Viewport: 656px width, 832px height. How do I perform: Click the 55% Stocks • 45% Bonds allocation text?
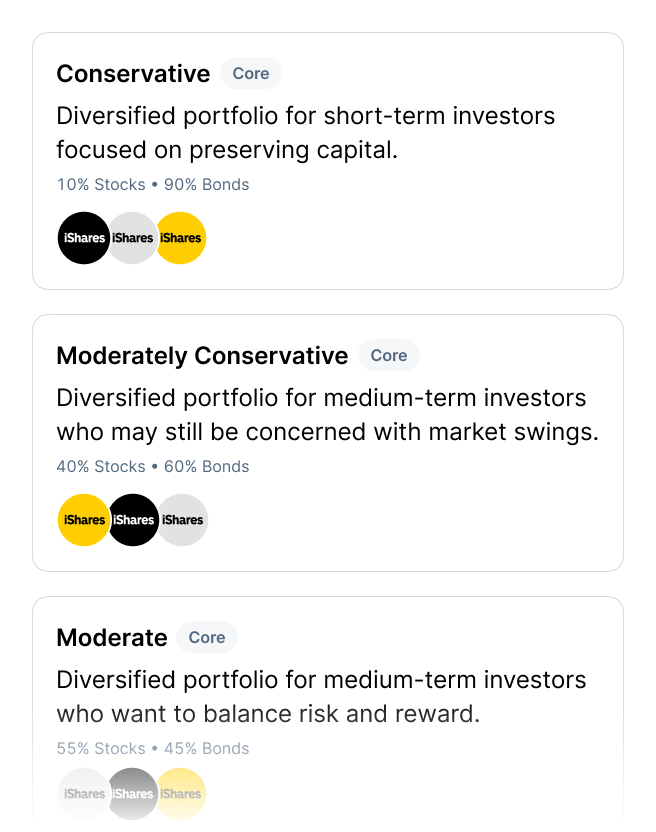[x=153, y=749]
